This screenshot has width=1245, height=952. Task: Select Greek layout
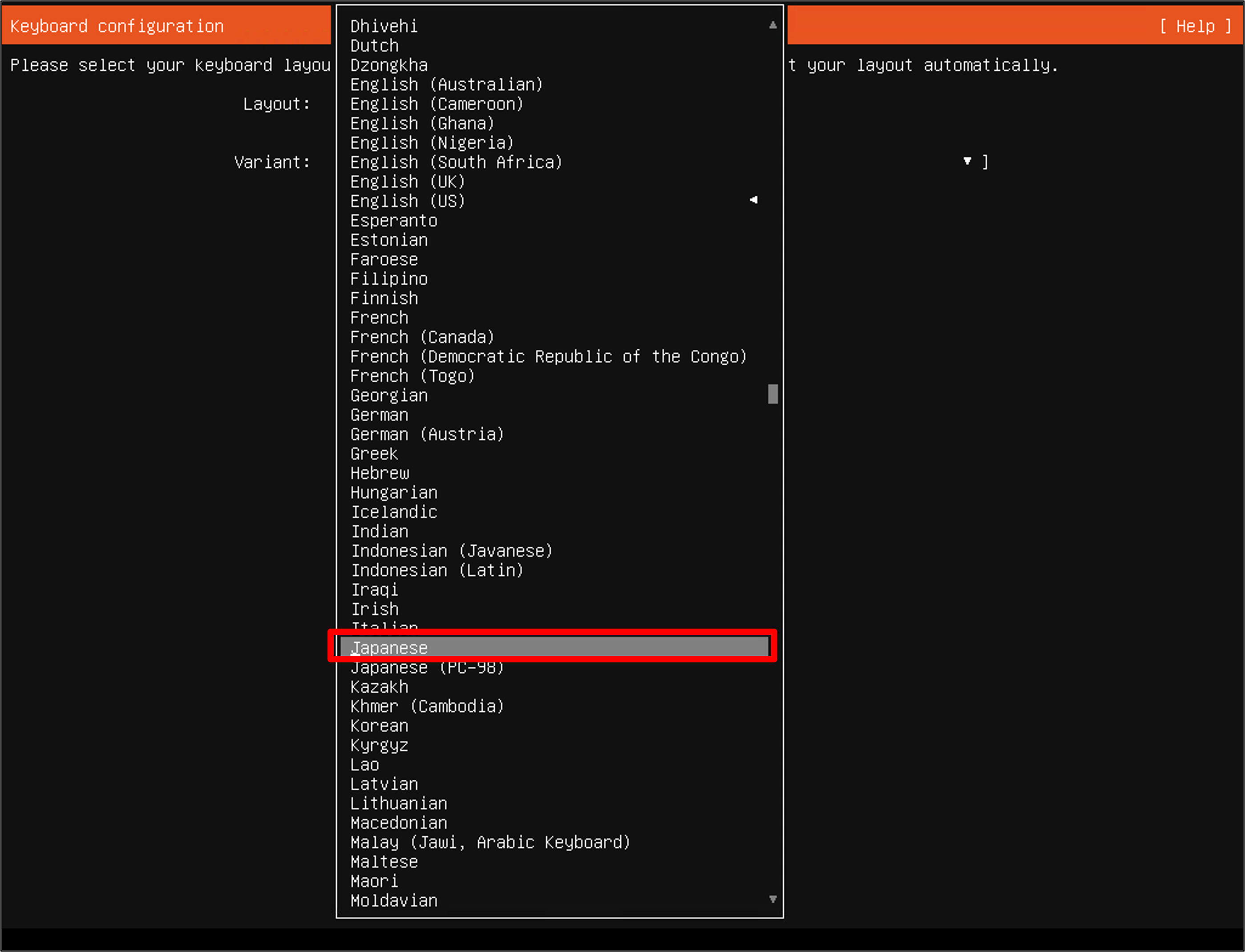point(374,453)
